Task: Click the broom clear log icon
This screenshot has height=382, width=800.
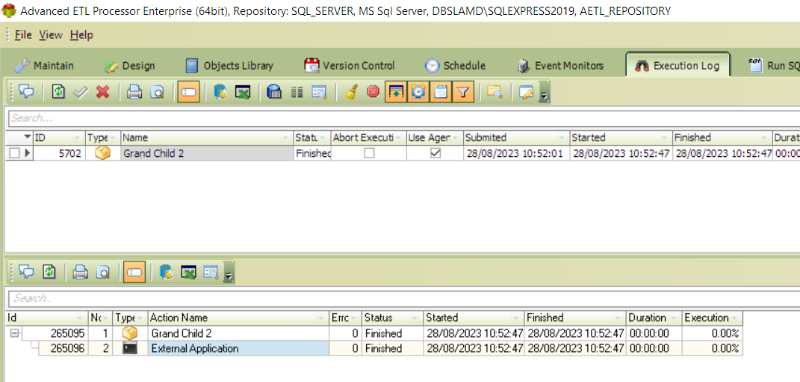Action: [x=351, y=92]
